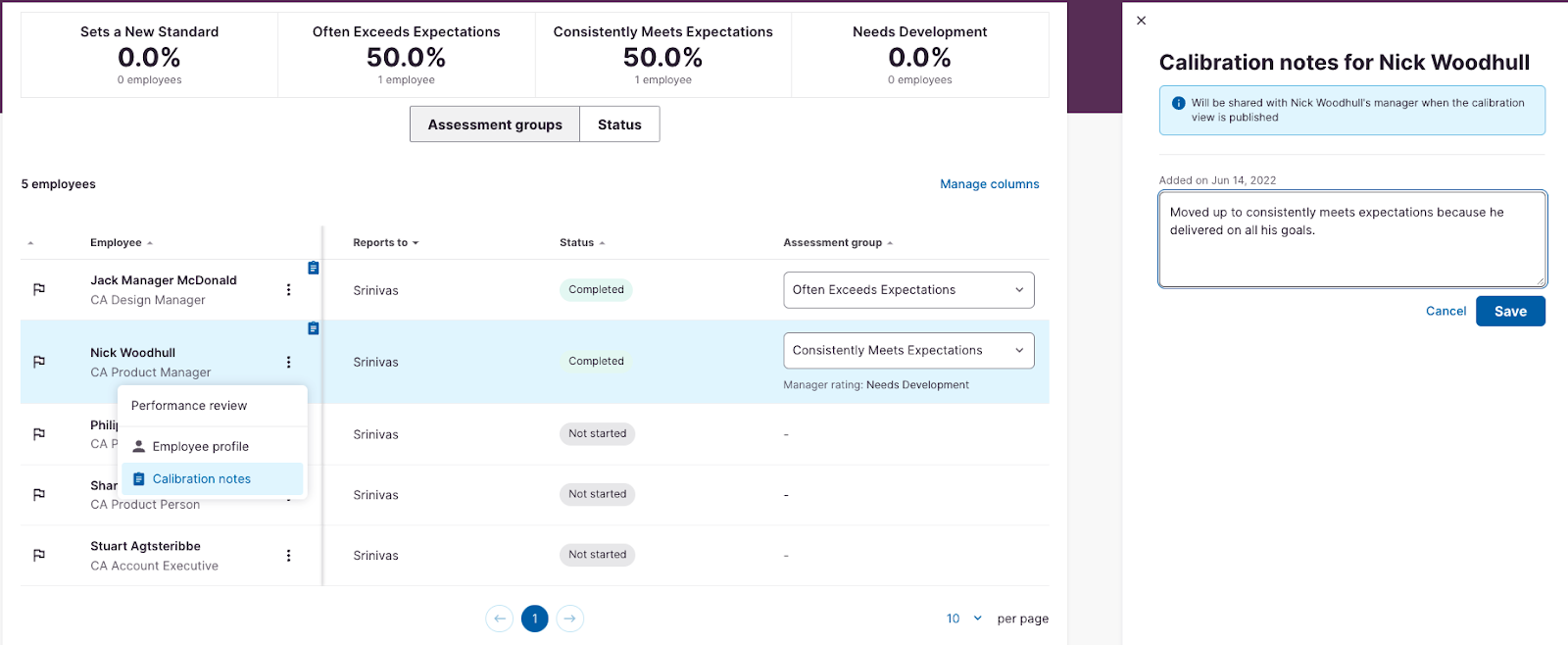1568x645 pixels.
Task: Click the CA Account Executive title
Action: click(x=155, y=567)
